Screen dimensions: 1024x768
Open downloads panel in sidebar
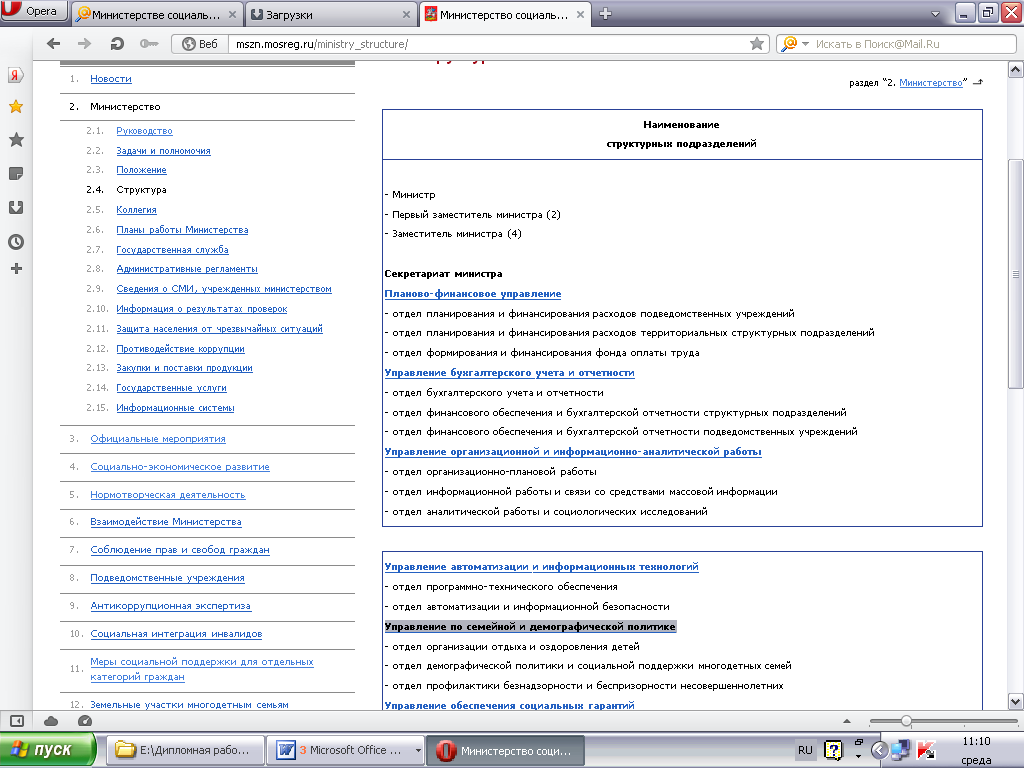point(16,208)
